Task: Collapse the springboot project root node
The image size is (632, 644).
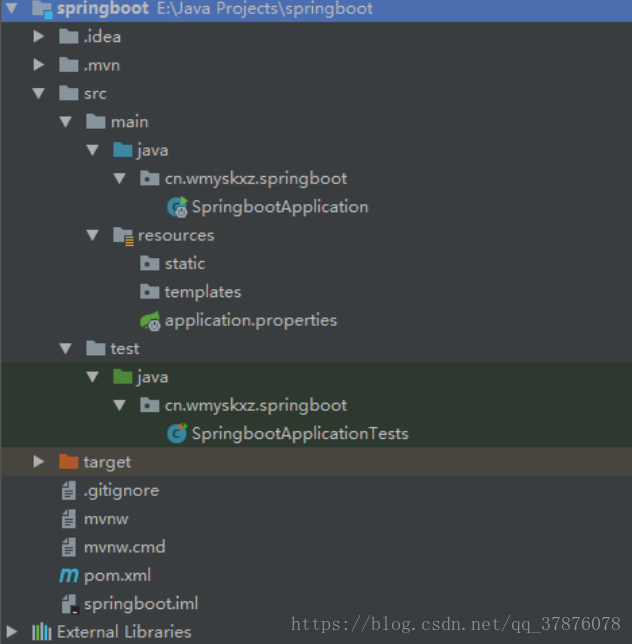Action: [x=11, y=8]
